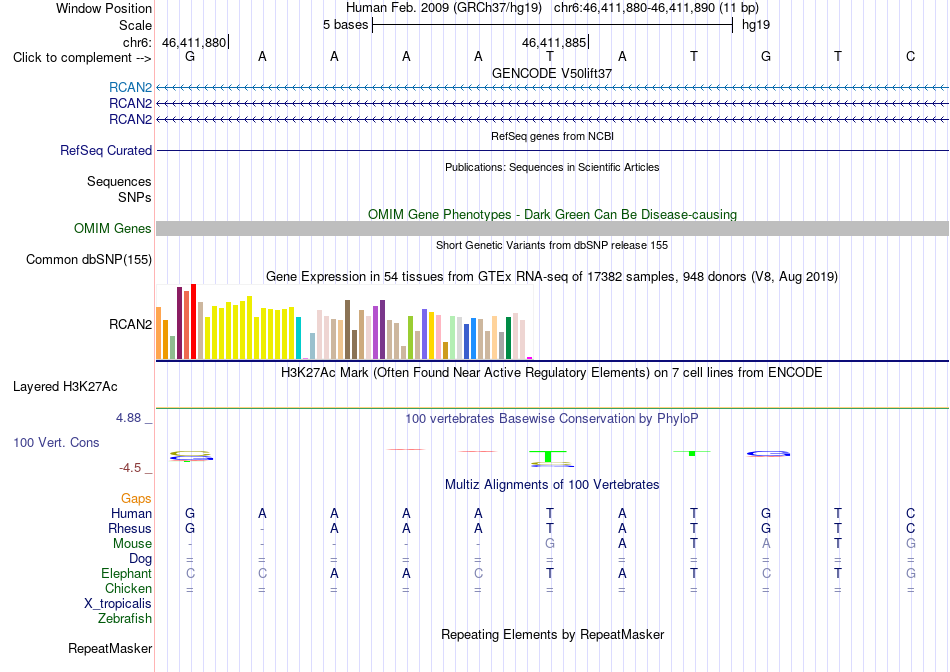The width and height of the screenshot is (950, 672).
Task: Open the Multiz Alignments of 100 Vertebrates title
Action: [552, 485]
